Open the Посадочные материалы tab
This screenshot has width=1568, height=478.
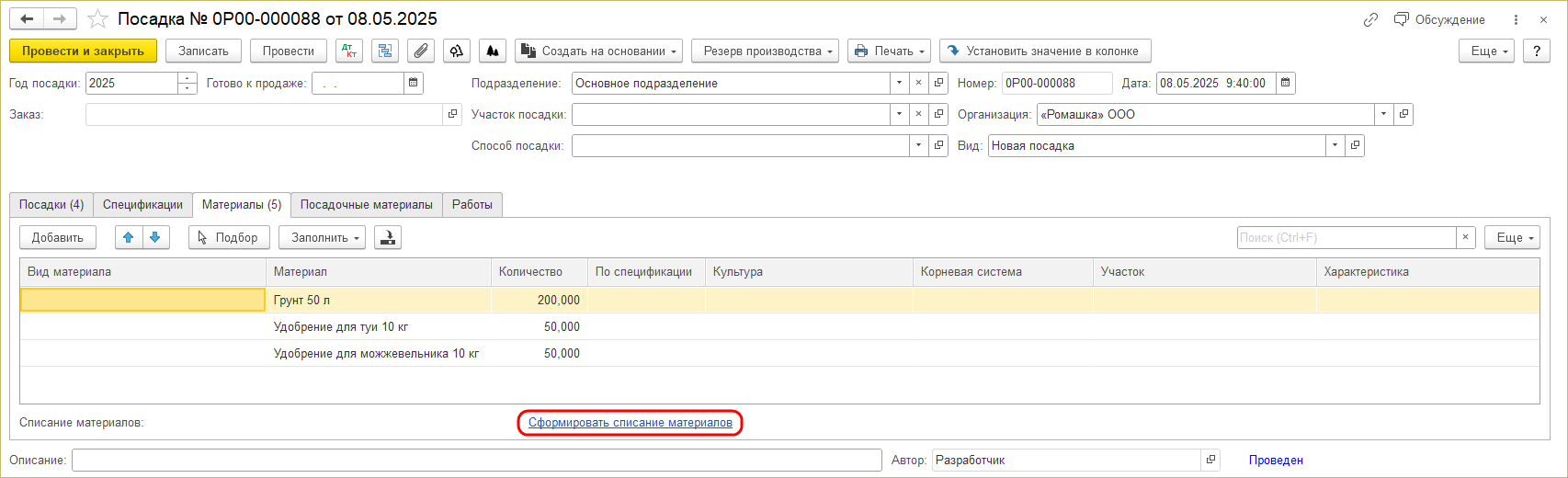(x=366, y=205)
